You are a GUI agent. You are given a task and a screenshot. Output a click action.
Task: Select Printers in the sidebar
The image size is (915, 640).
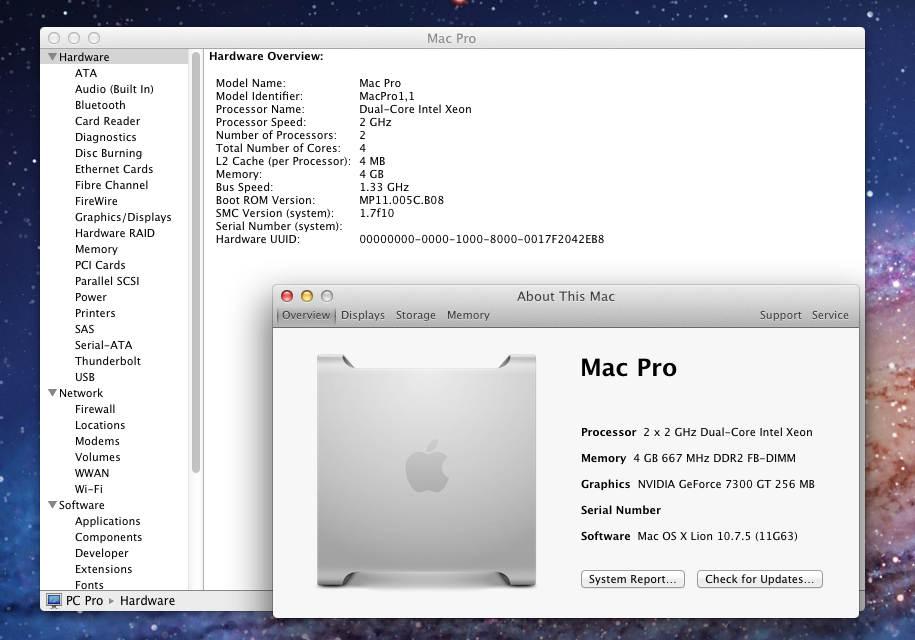[95, 313]
